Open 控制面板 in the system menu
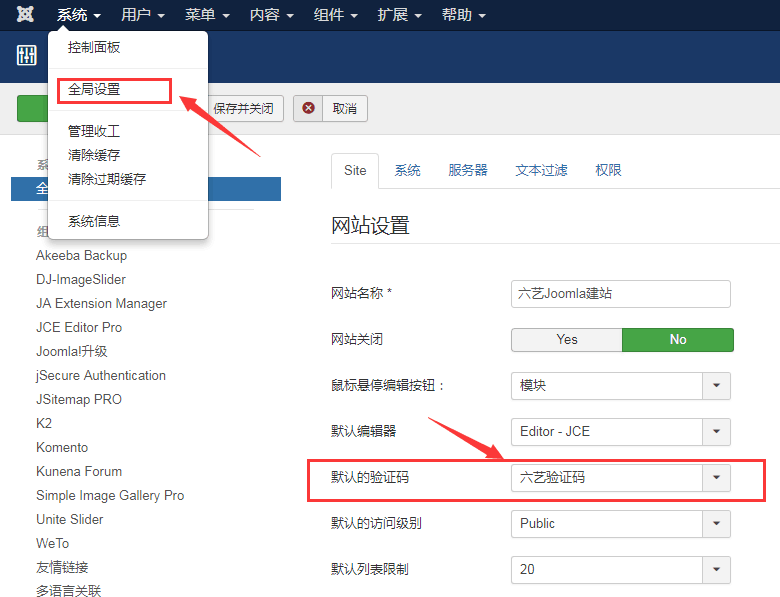 click(94, 47)
